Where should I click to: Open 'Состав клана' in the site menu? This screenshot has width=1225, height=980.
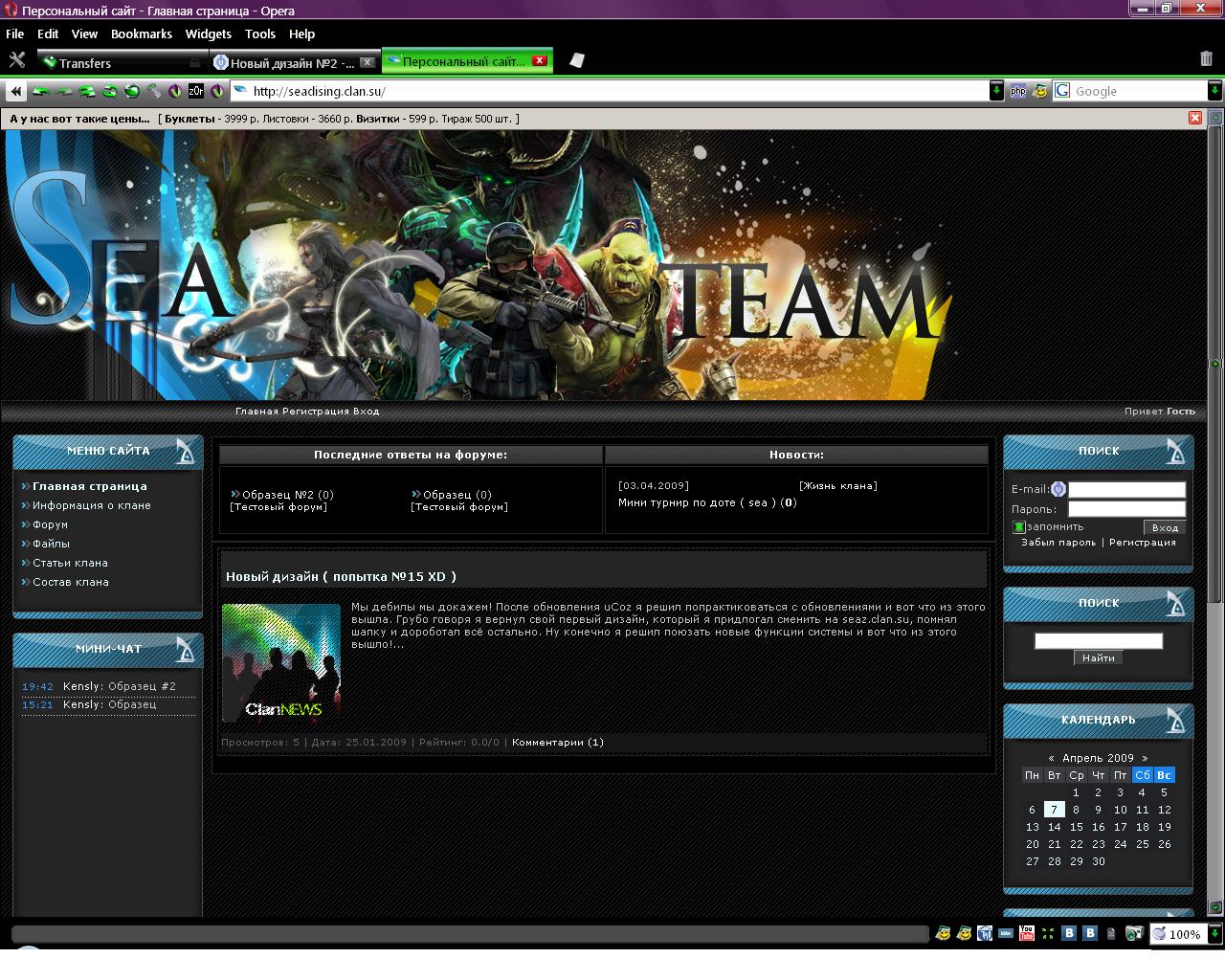pos(71,582)
